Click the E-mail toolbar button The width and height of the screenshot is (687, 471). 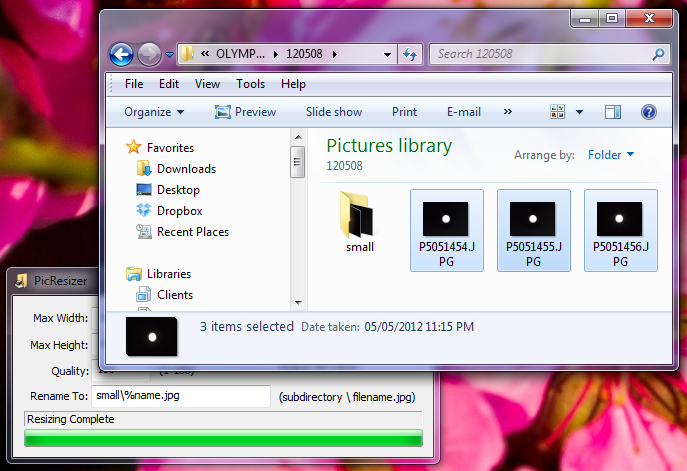[x=464, y=112]
